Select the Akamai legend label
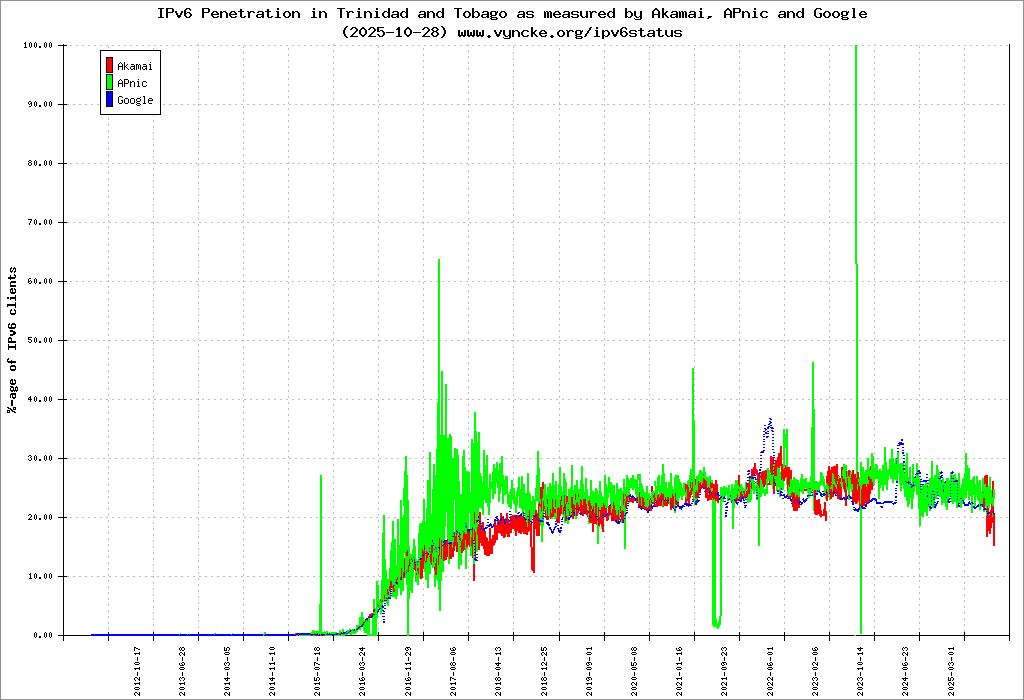Image resolution: width=1024 pixels, height=700 pixels. coord(134,66)
